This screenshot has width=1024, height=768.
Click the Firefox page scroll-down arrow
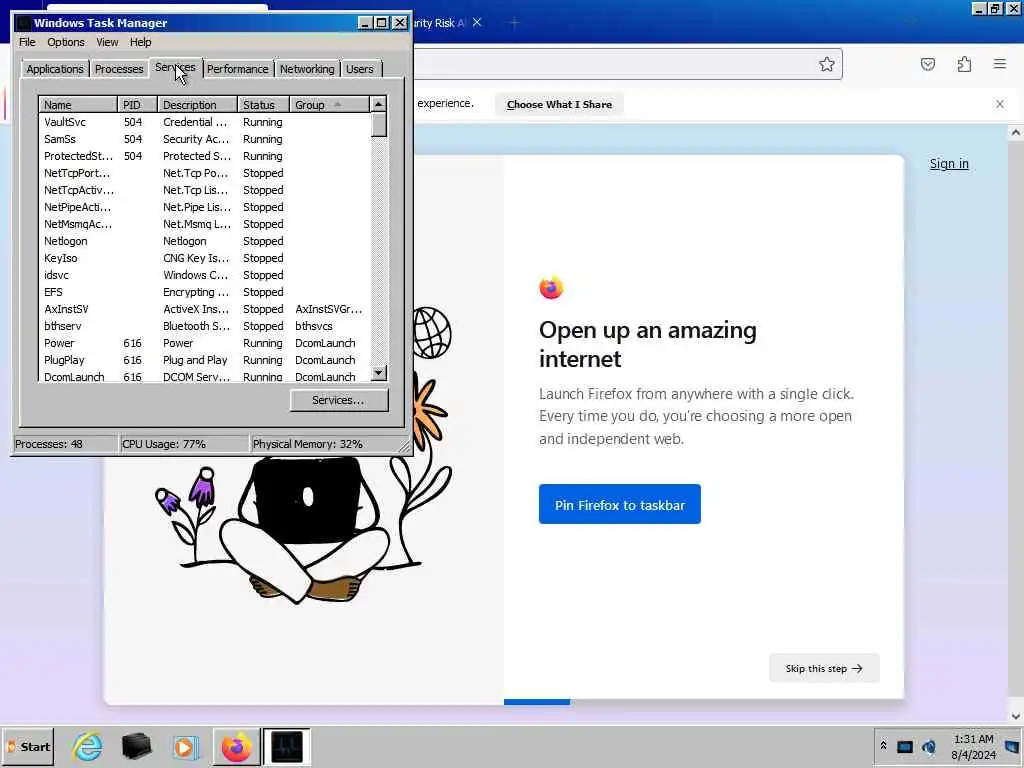tap(1016, 716)
